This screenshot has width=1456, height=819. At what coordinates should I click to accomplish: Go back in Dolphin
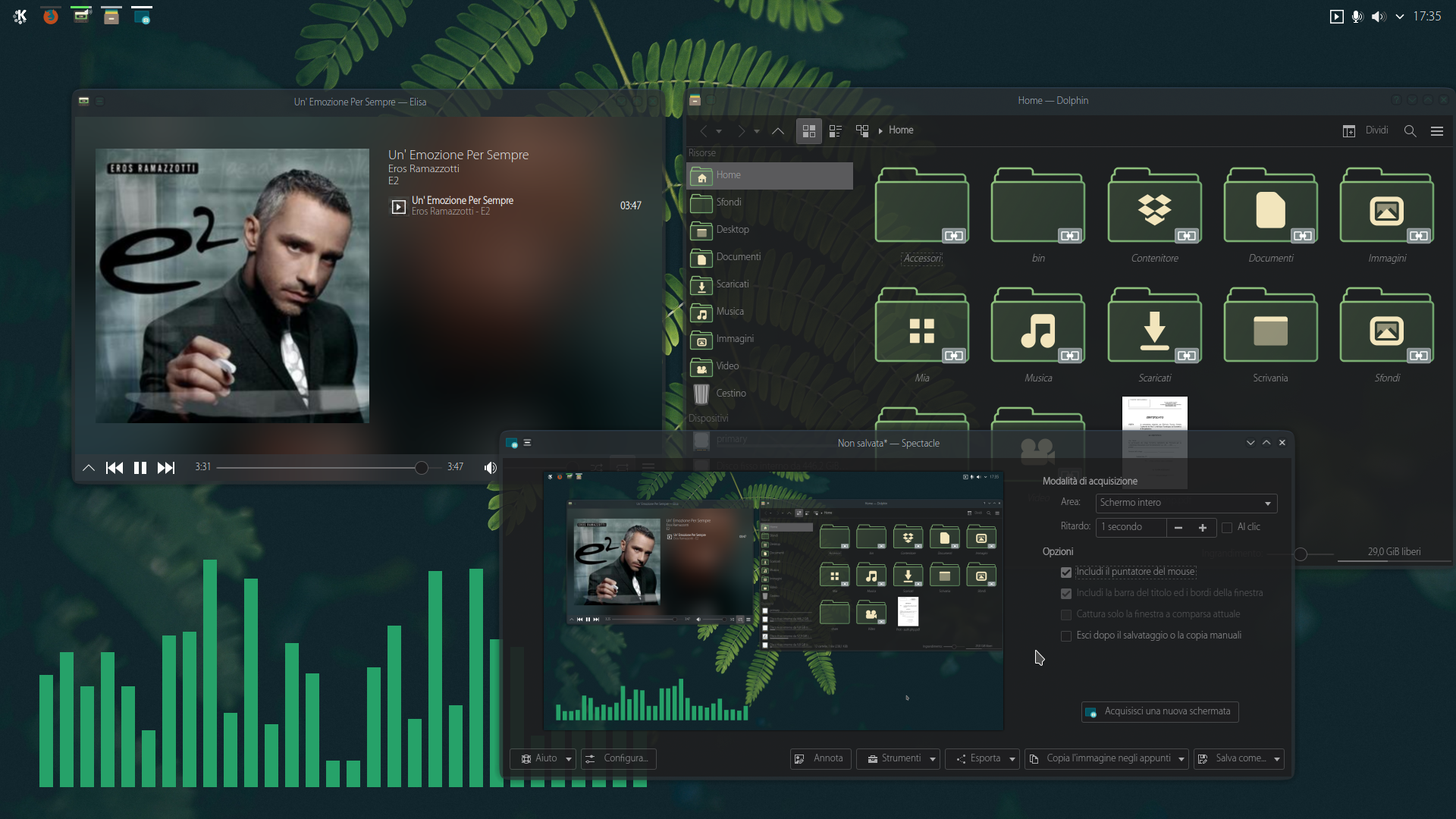point(703,131)
